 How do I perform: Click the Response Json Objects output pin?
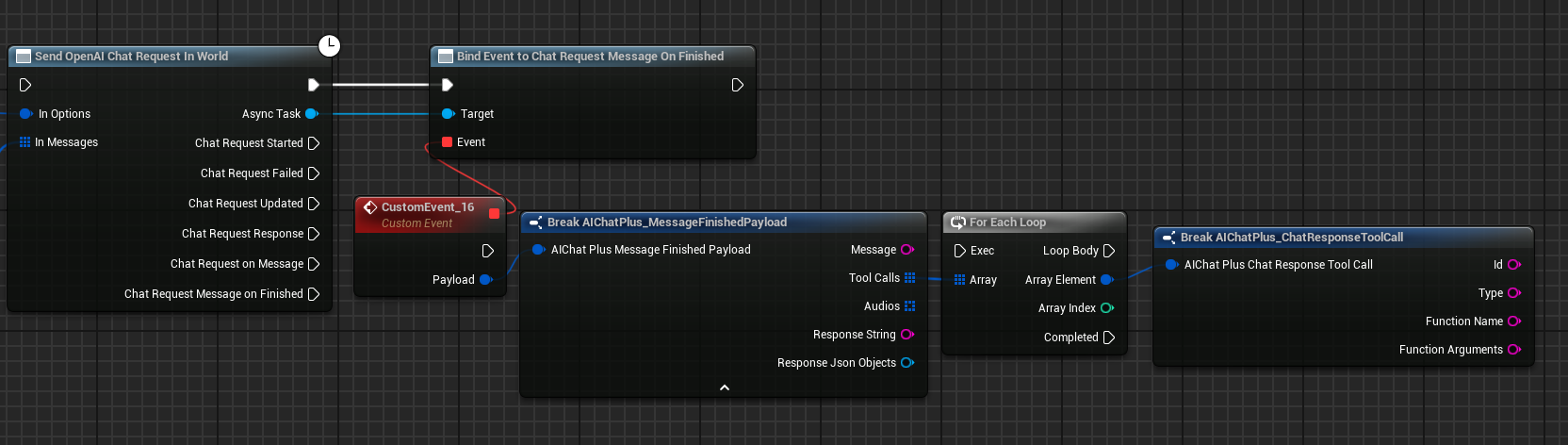click(906, 363)
